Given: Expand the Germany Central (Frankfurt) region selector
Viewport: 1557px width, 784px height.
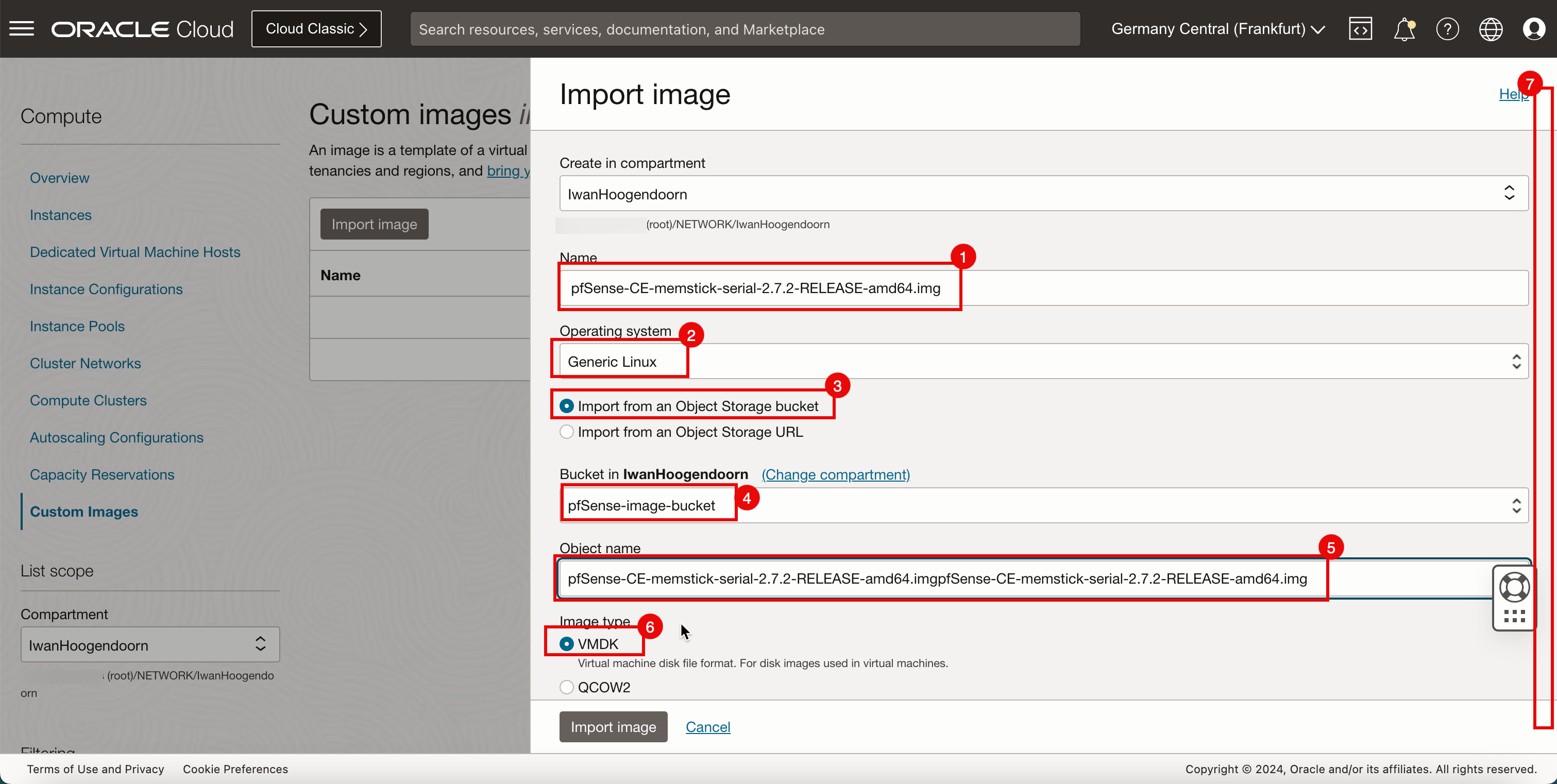Looking at the screenshot, I should [x=1217, y=29].
